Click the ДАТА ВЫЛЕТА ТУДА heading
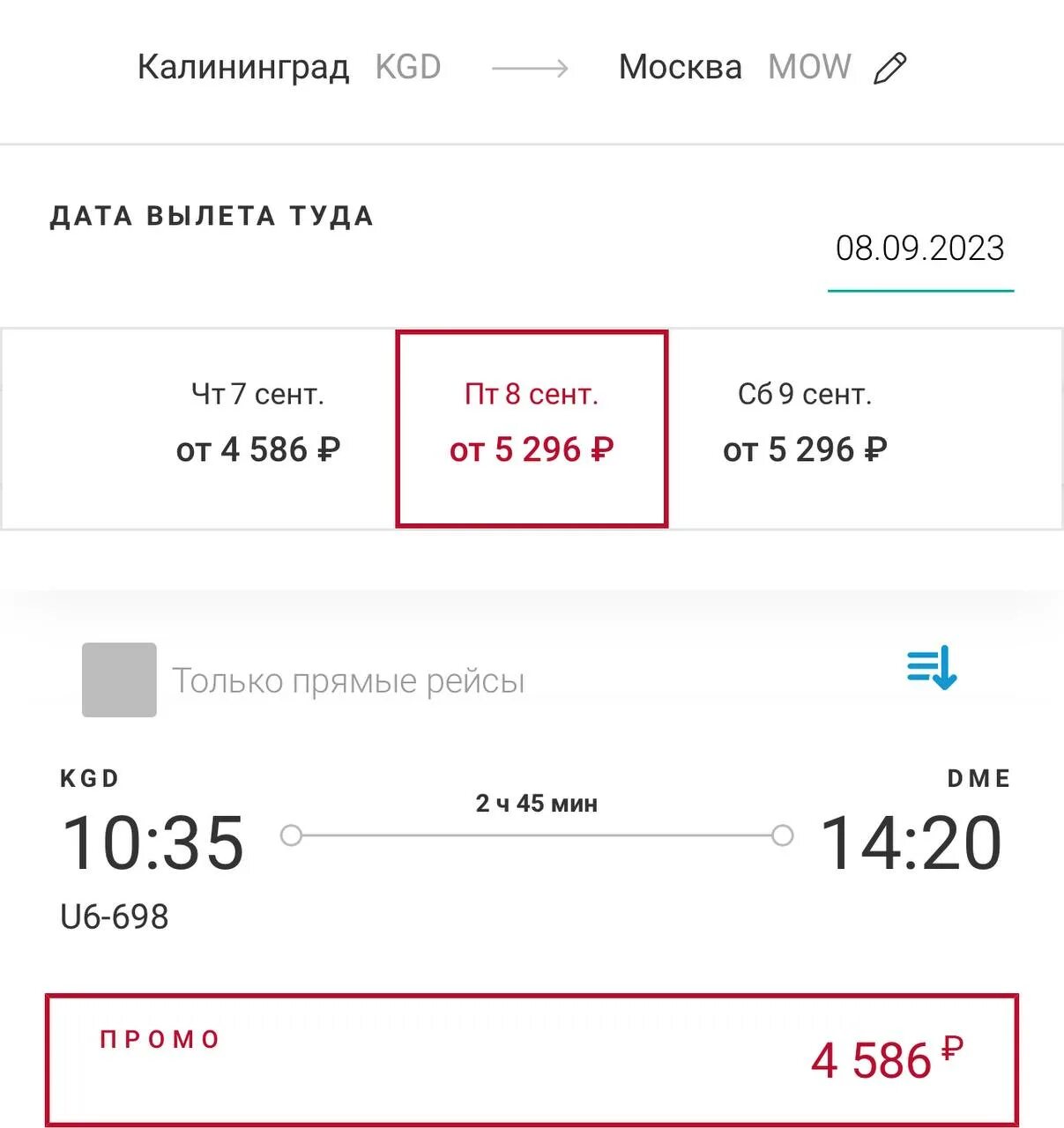Image resolution: width=1064 pixels, height=1128 pixels. pos(212,217)
